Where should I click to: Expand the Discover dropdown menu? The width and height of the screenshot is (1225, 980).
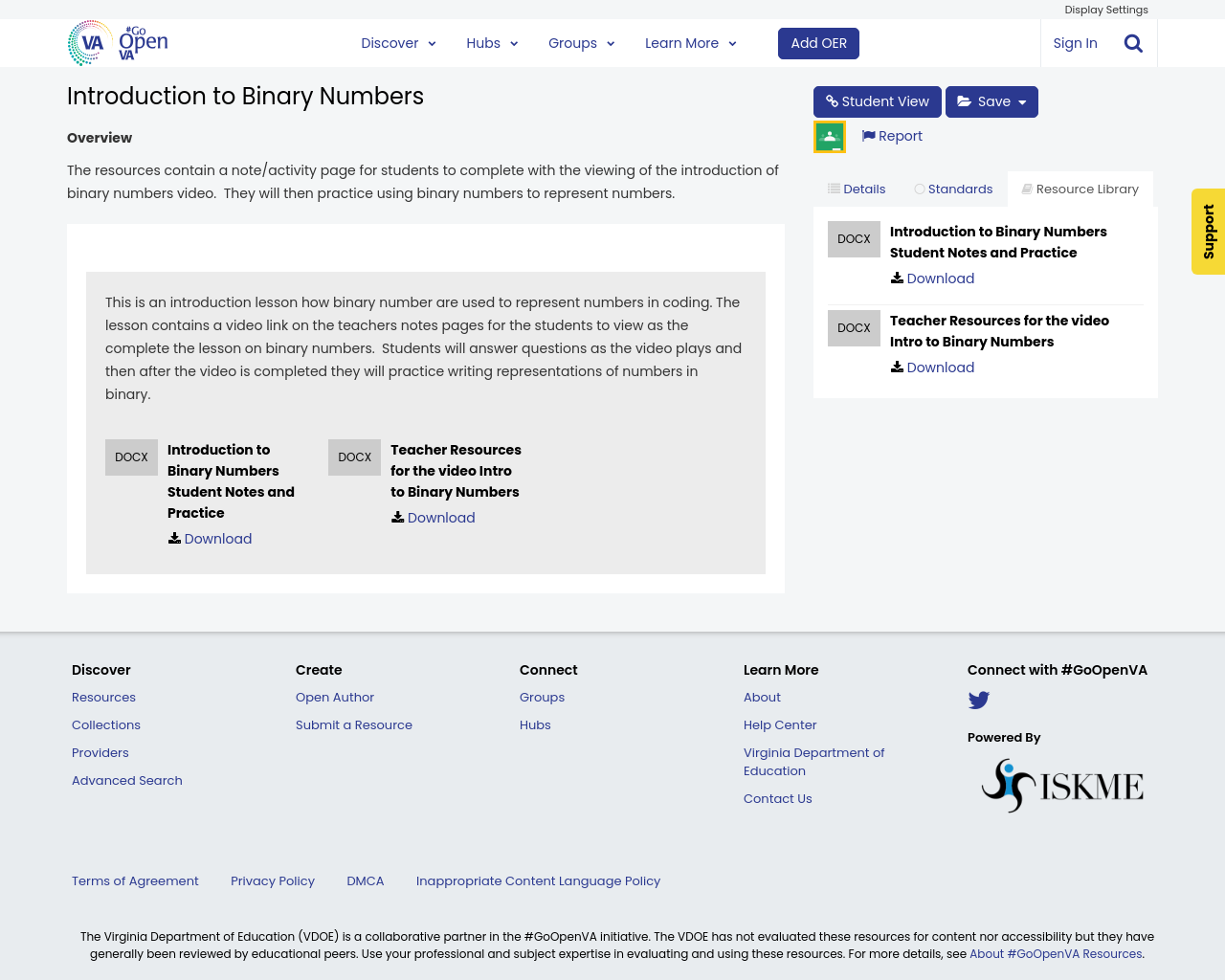click(398, 43)
